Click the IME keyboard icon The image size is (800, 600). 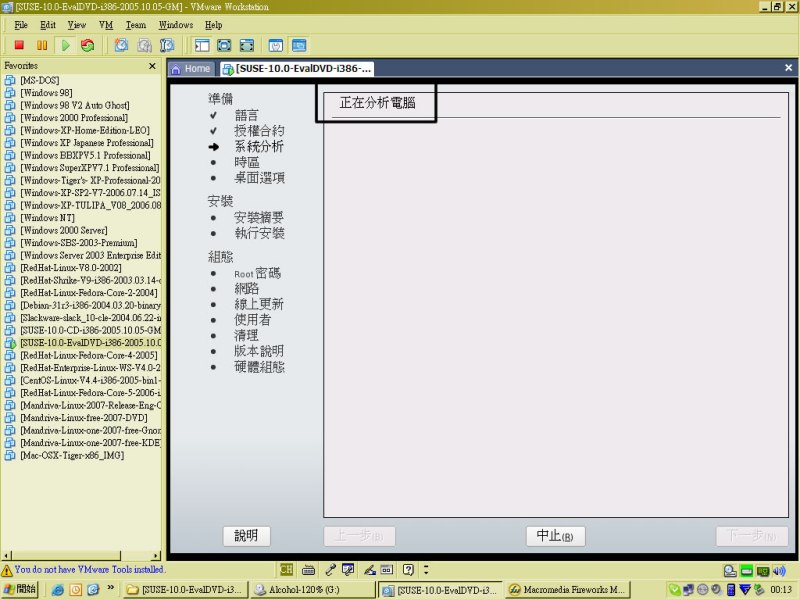pyautogui.click(x=308, y=570)
